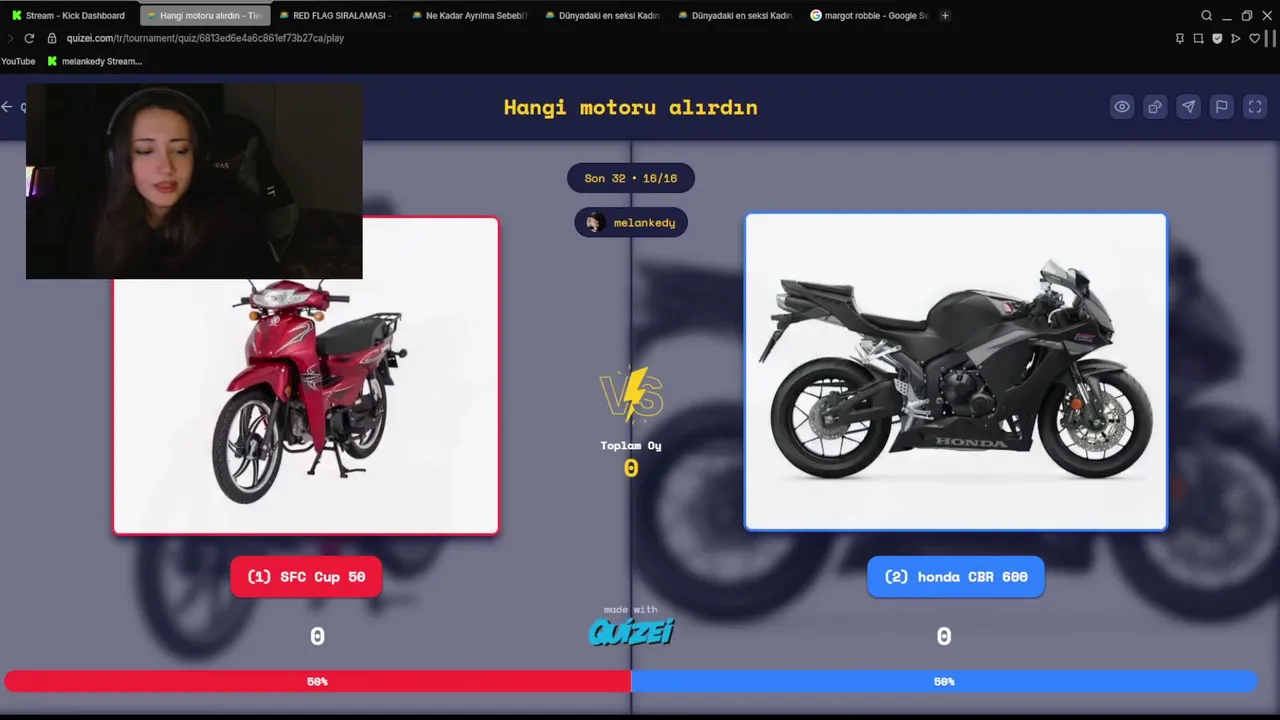
Task: Open a new tab with the plus button
Action: point(945,15)
